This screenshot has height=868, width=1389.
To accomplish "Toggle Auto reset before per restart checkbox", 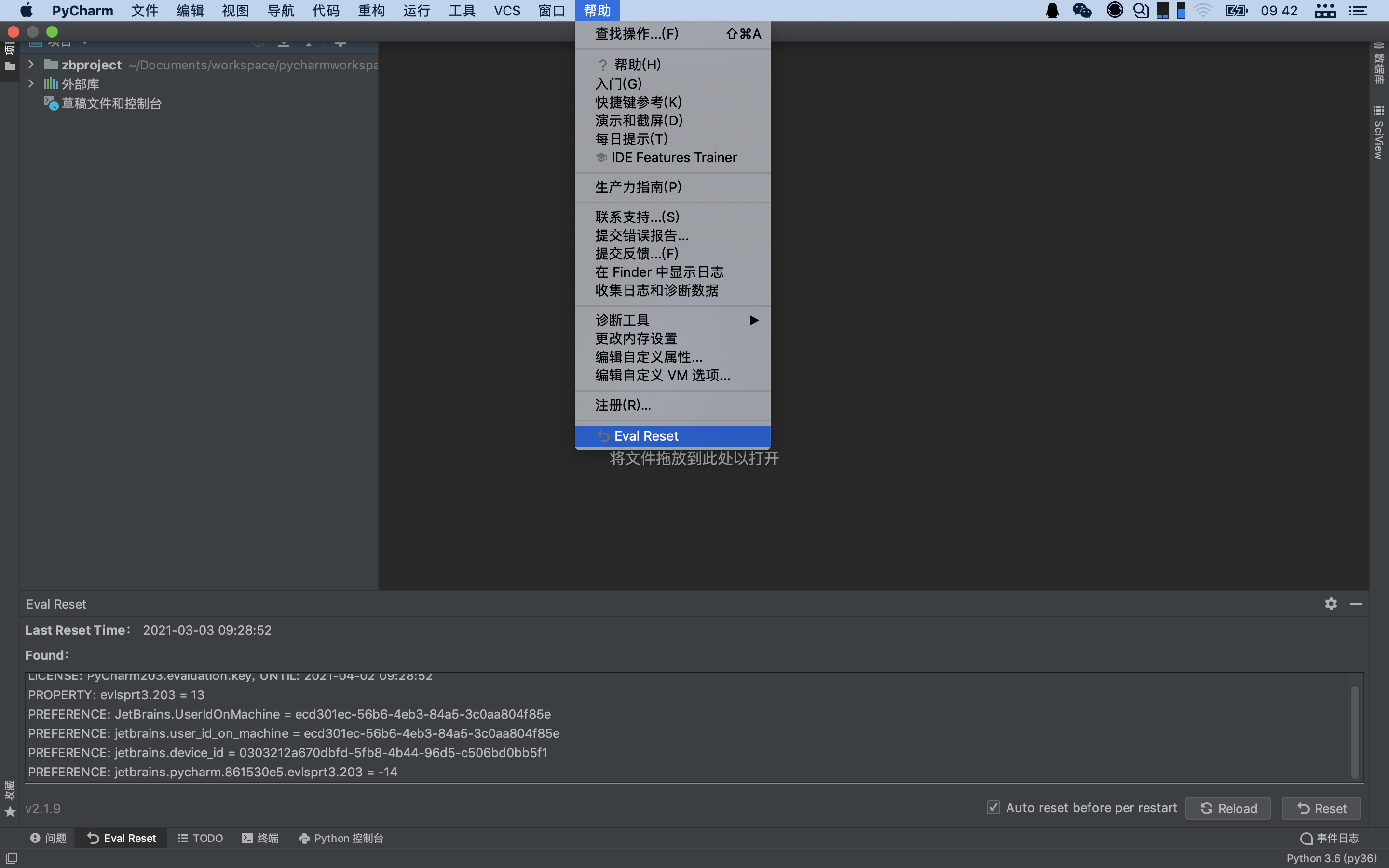I will click(x=993, y=808).
